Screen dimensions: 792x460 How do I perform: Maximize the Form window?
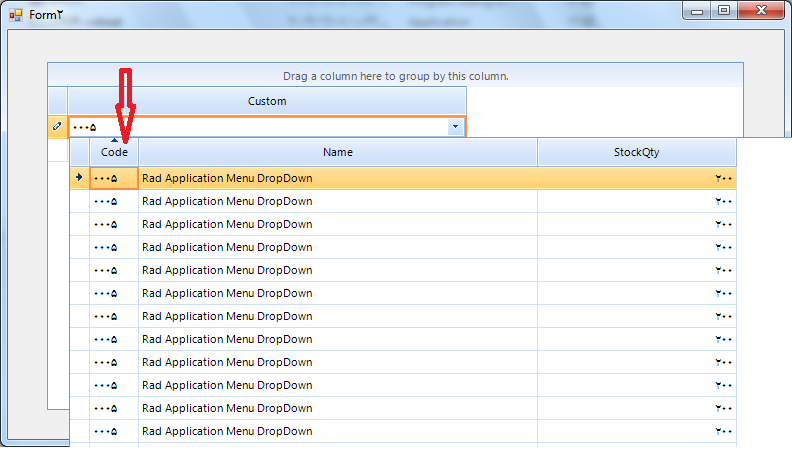(x=723, y=11)
